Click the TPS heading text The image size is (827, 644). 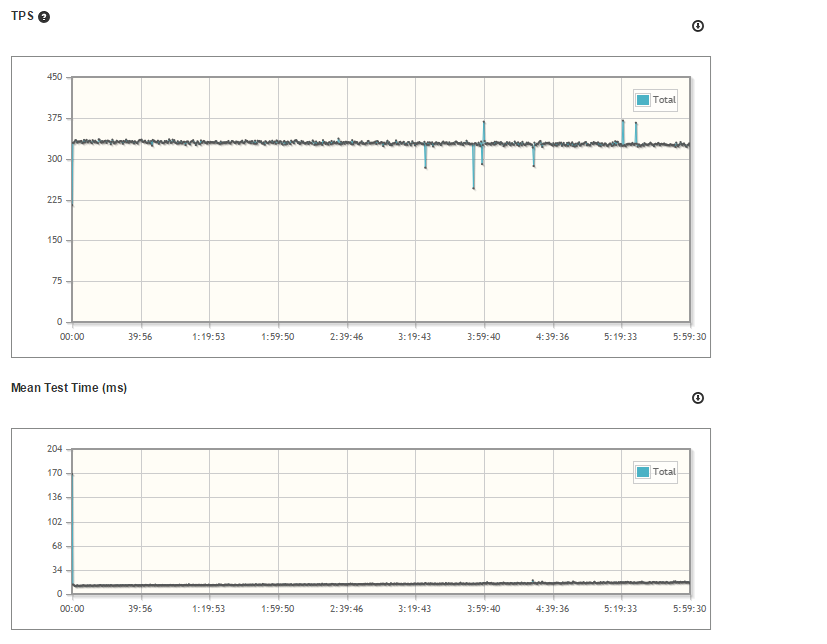[22, 17]
